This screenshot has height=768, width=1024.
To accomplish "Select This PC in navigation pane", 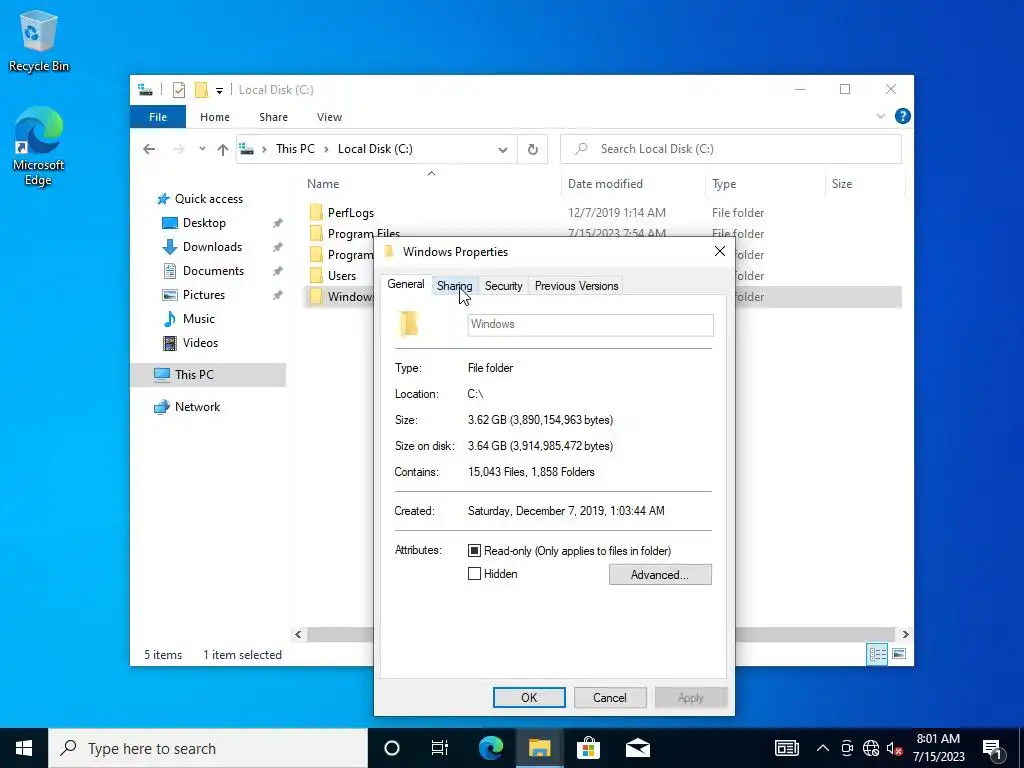I will (194, 375).
